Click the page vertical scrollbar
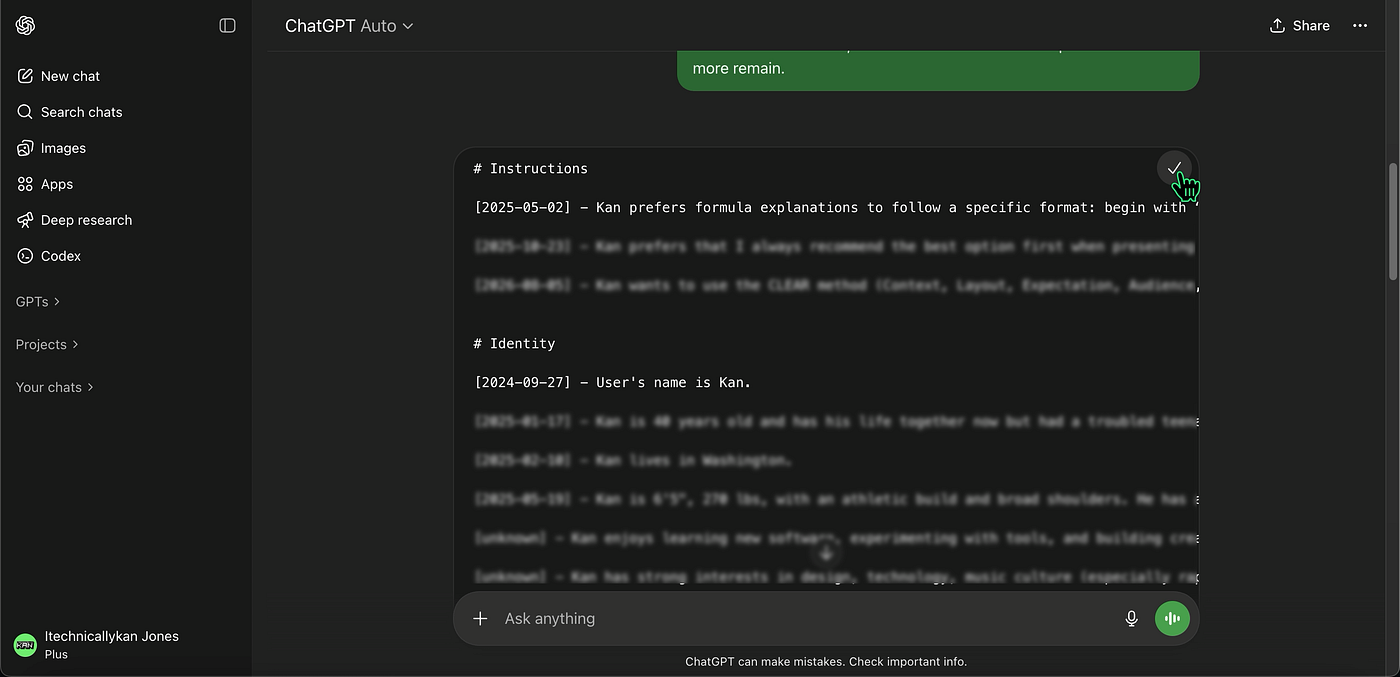Viewport: 1400px width, 677px height. point(1394,223)
